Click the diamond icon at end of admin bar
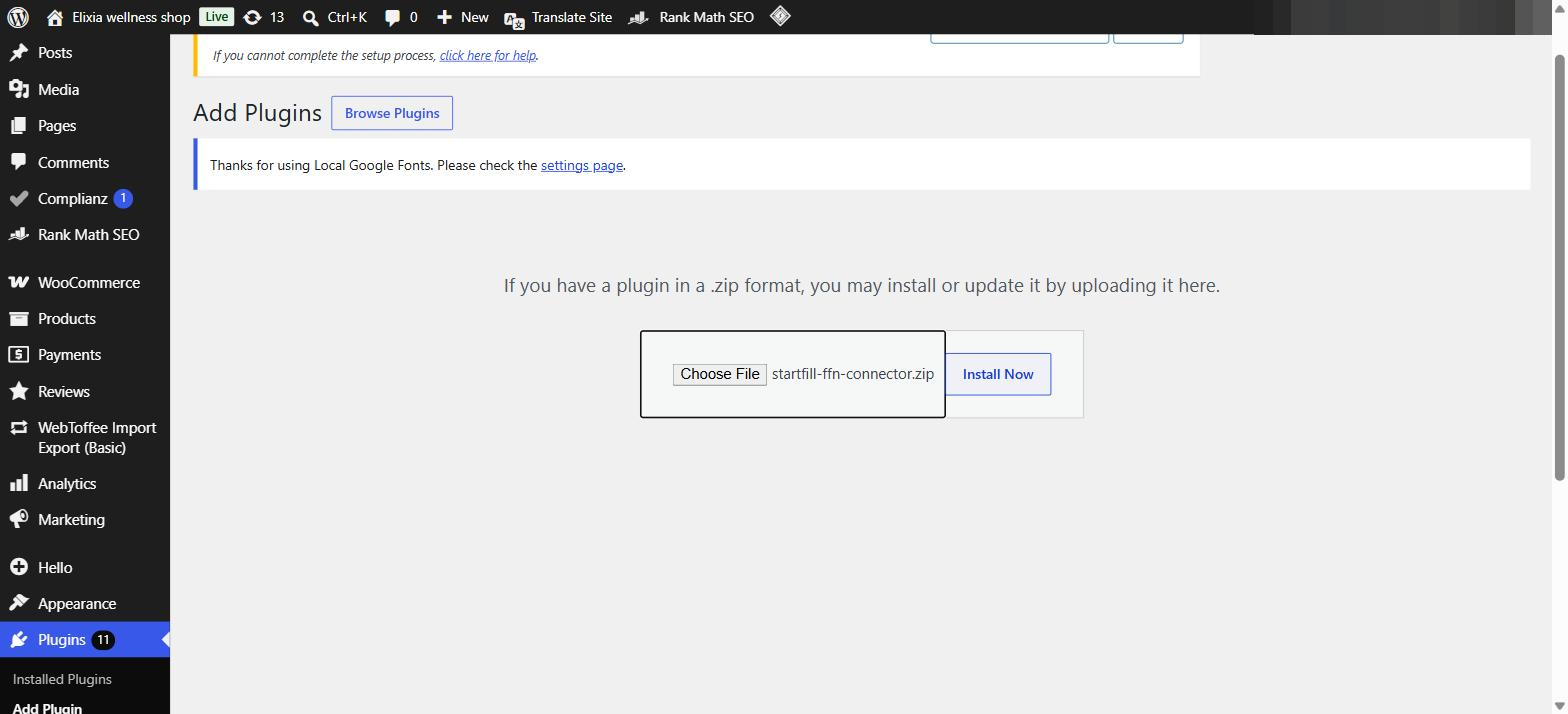This screenshot has width=1568, height=714. [780, 16]
